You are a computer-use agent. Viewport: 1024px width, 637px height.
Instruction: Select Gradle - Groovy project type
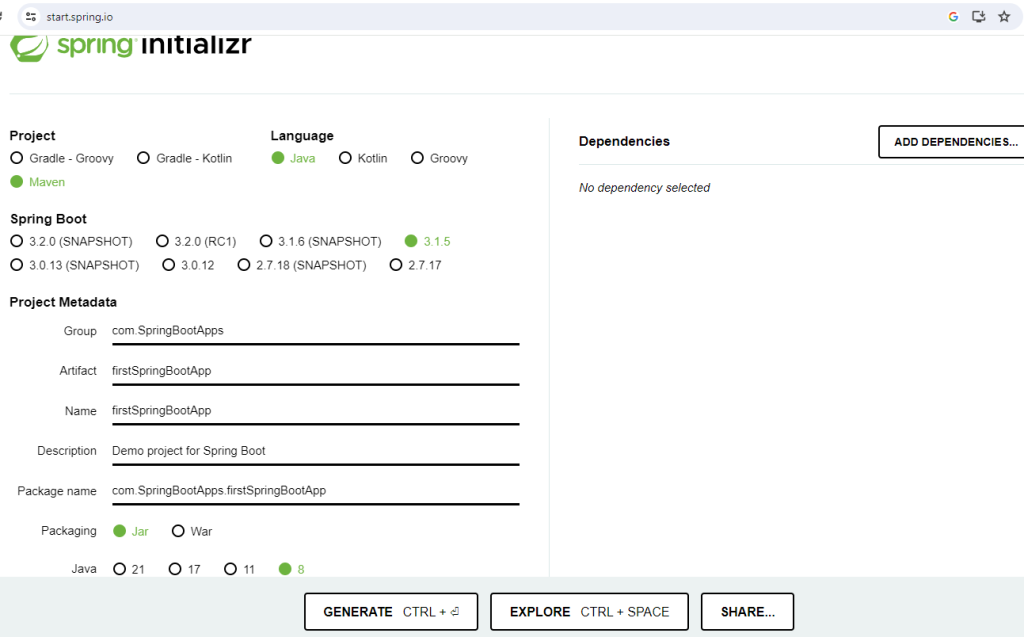(x=62, y=158)
